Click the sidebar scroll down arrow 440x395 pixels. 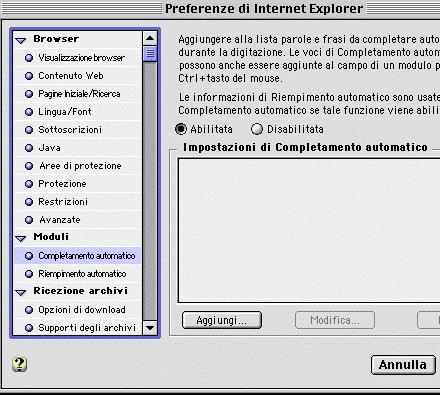coord(150,328)
